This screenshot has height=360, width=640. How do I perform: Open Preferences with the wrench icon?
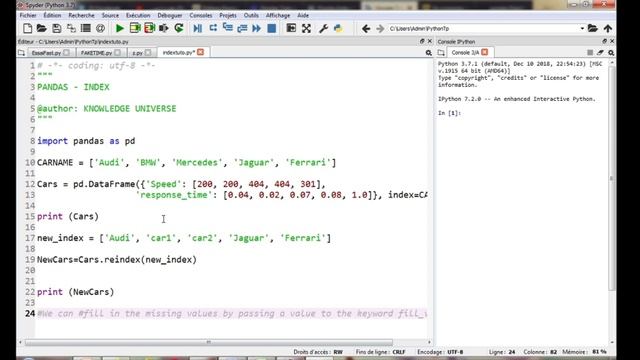[323, 29]
